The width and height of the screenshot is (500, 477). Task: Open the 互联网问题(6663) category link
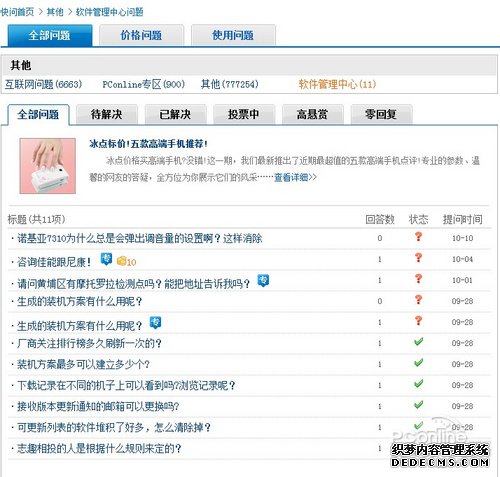pos(43,84)
